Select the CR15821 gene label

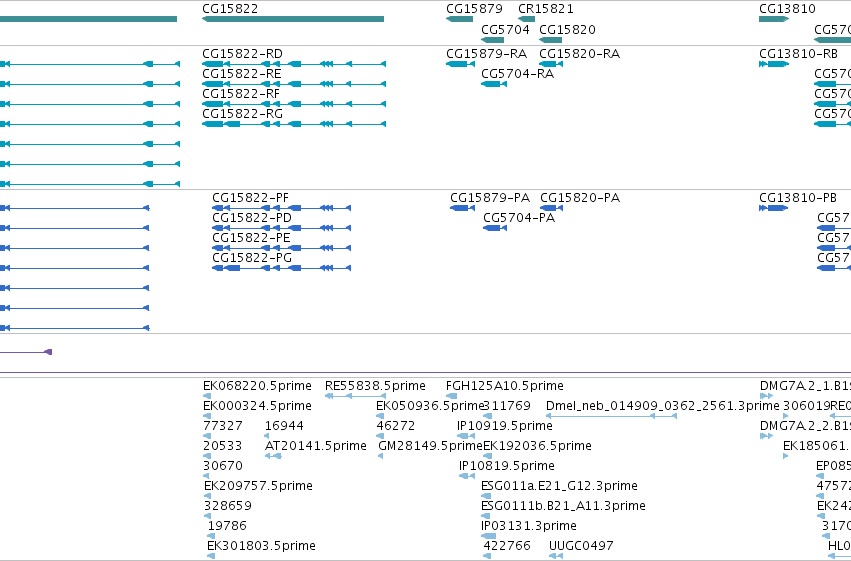click(x=546, y=9)
